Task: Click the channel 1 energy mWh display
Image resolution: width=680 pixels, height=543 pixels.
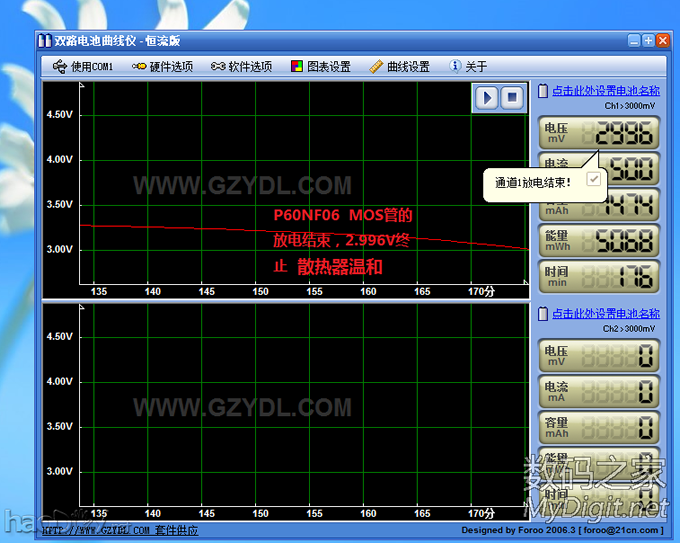Action: pyautogui.click(x=599, y=240)
